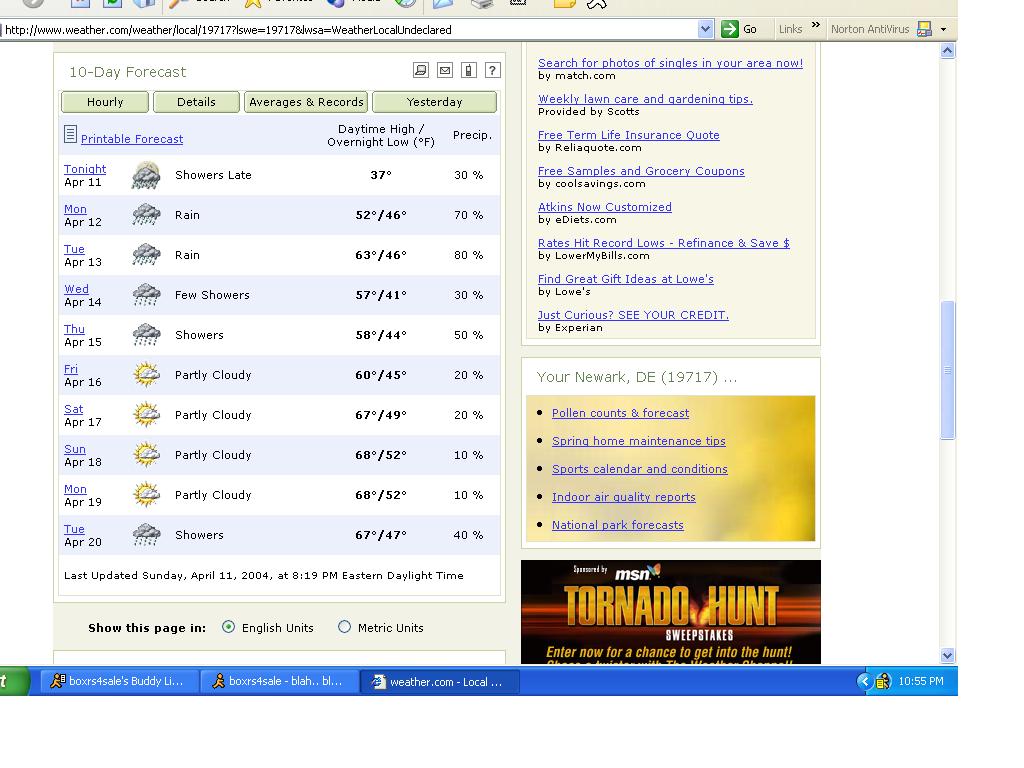This screenshot has height=768, width=1024.
Task: Switch to the Hourly forecast tab
Action: tap(105, 102)
